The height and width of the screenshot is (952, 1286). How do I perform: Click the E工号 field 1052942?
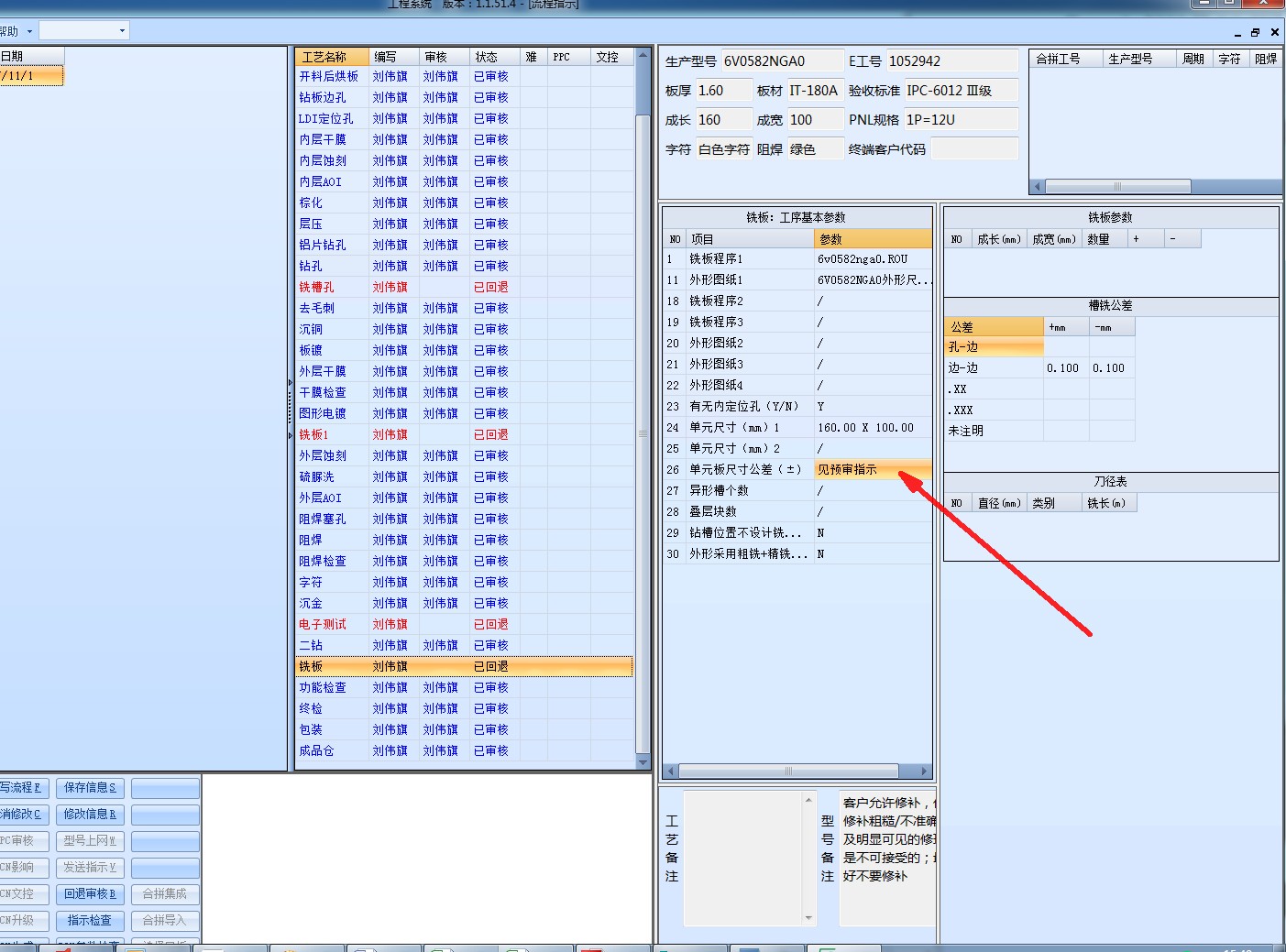952,61
